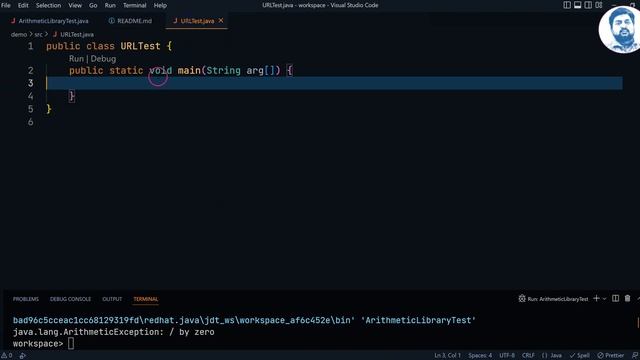Click Debug code lens above main
640x360 pixels.
pos(103,59)
